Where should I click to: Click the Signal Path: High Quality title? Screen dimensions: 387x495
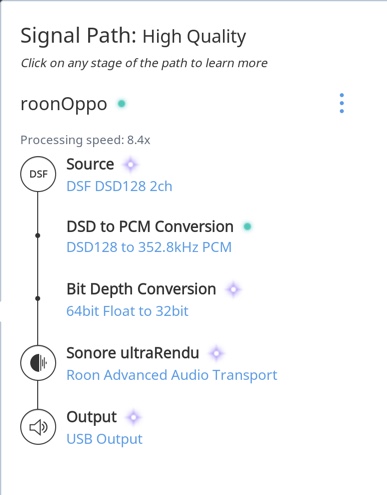[133, 36]
